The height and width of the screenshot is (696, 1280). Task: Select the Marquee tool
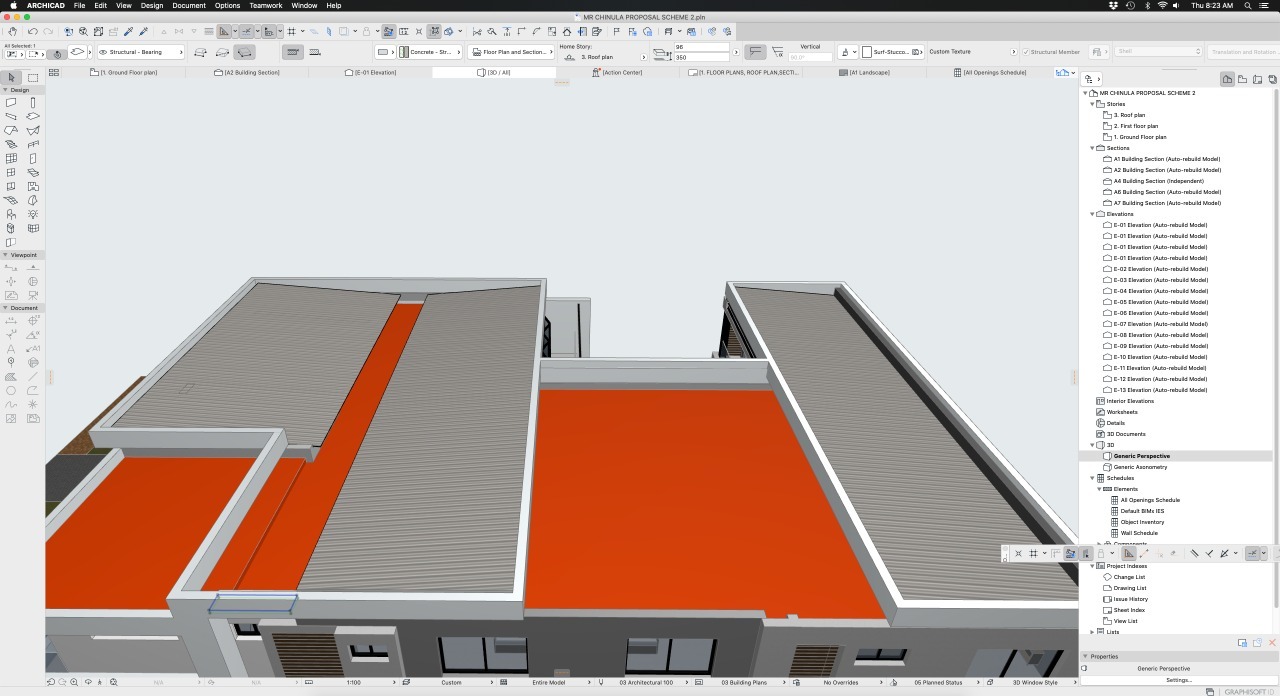coord(33,77)
